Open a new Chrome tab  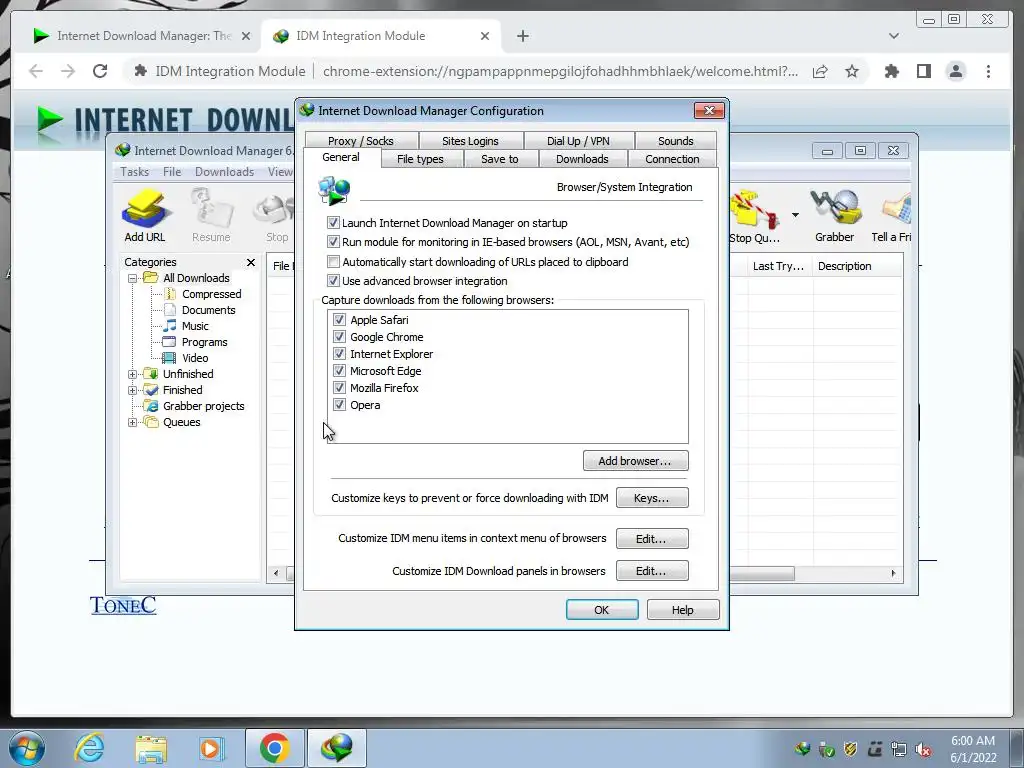pos(522,36)
